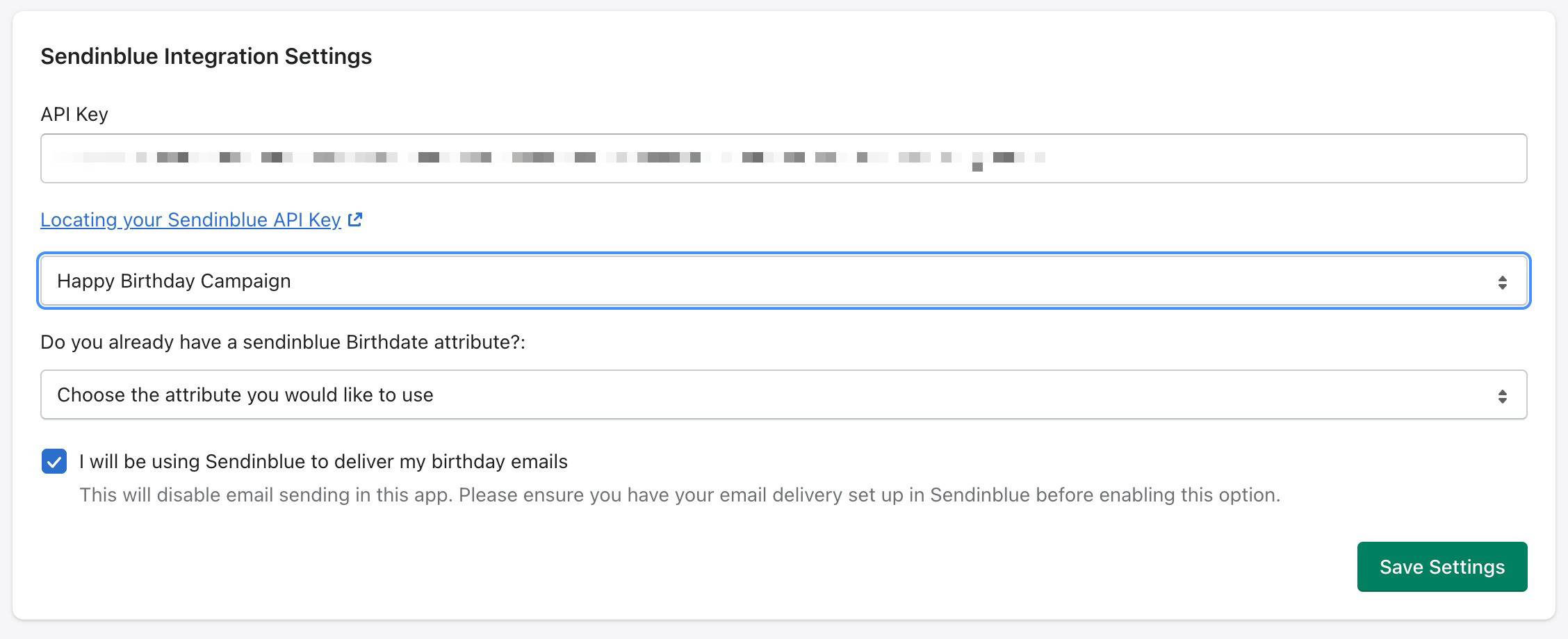
Task: Click the up-down arrows on the attribute selector
Action: (1502, 396)
